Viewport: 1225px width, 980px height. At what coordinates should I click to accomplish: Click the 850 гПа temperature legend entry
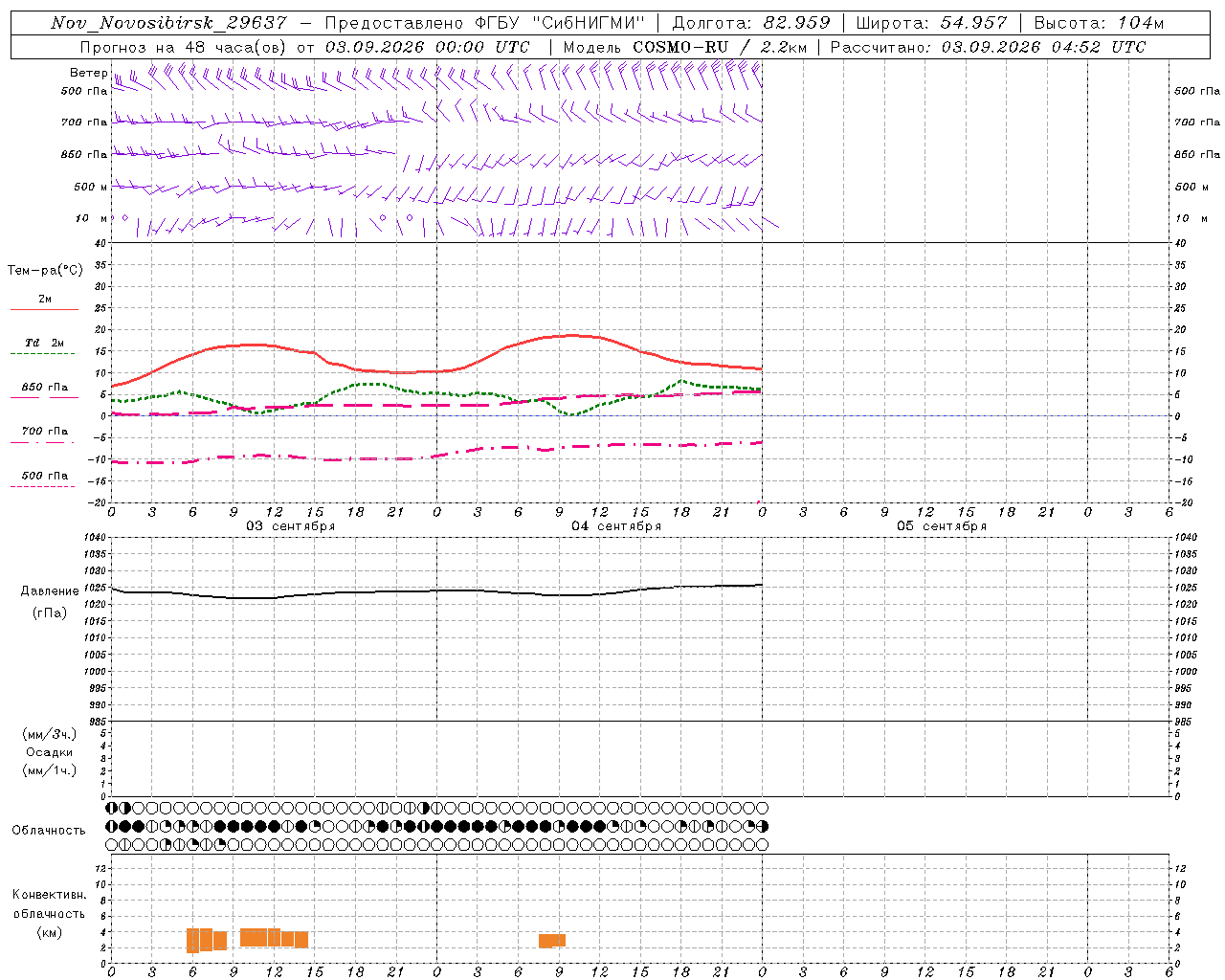[44, 388]
